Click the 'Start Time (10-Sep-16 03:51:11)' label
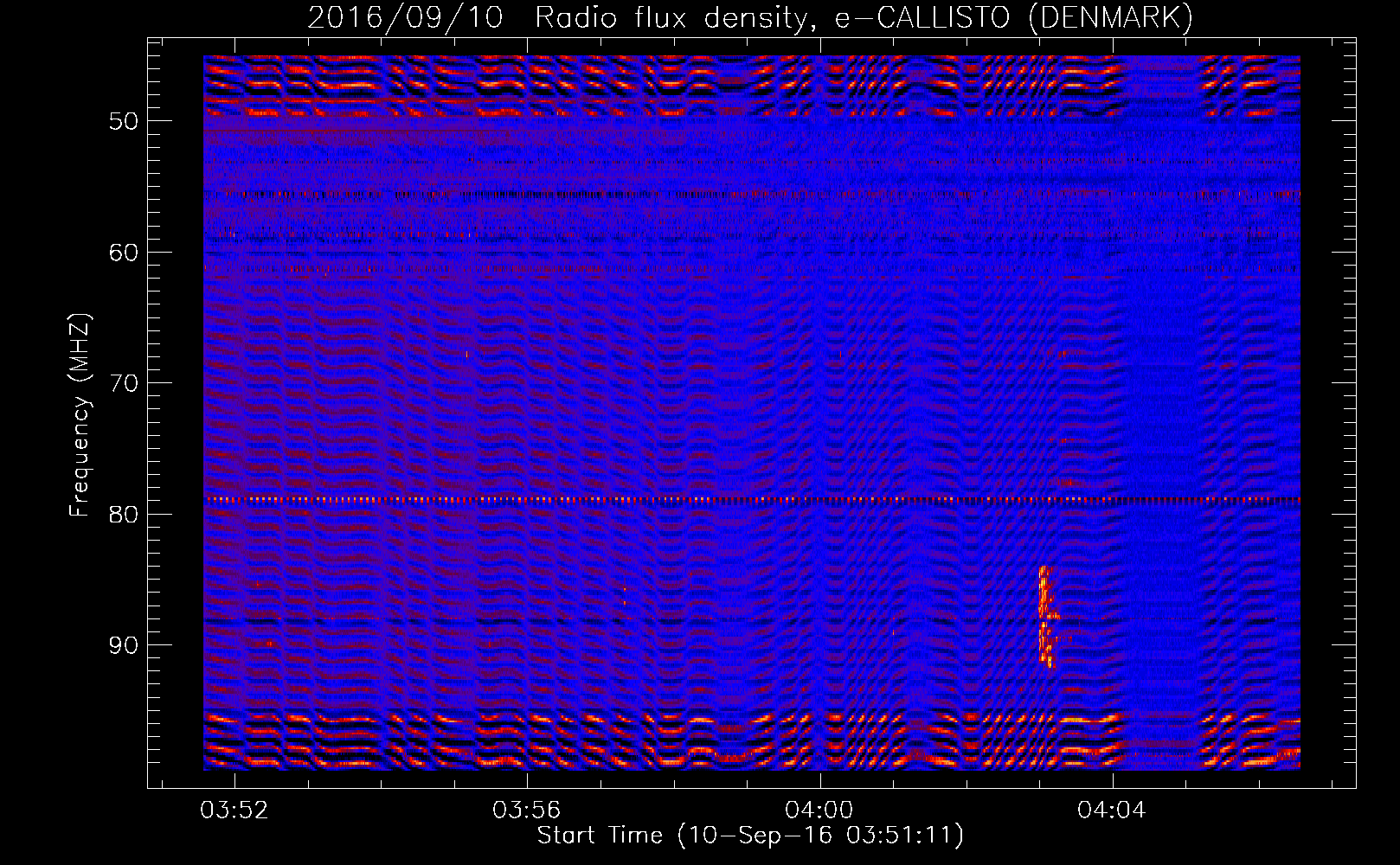 750,836
